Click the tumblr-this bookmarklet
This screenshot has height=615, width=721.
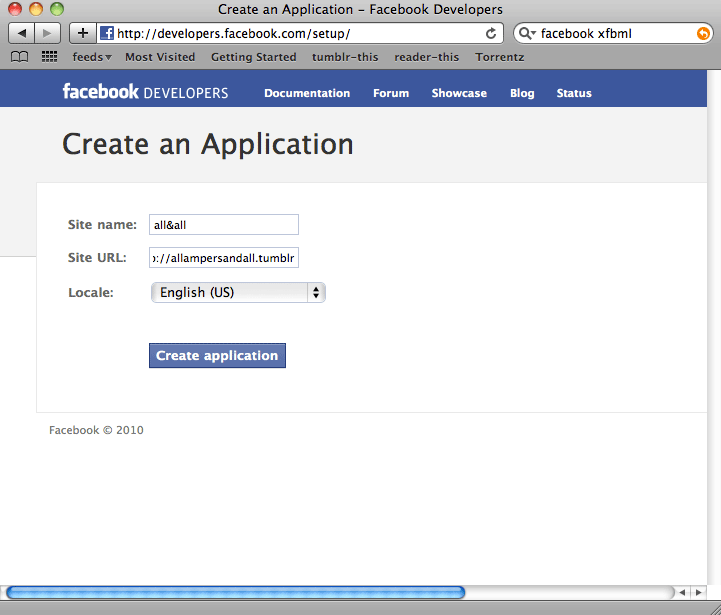pos(345,57)
